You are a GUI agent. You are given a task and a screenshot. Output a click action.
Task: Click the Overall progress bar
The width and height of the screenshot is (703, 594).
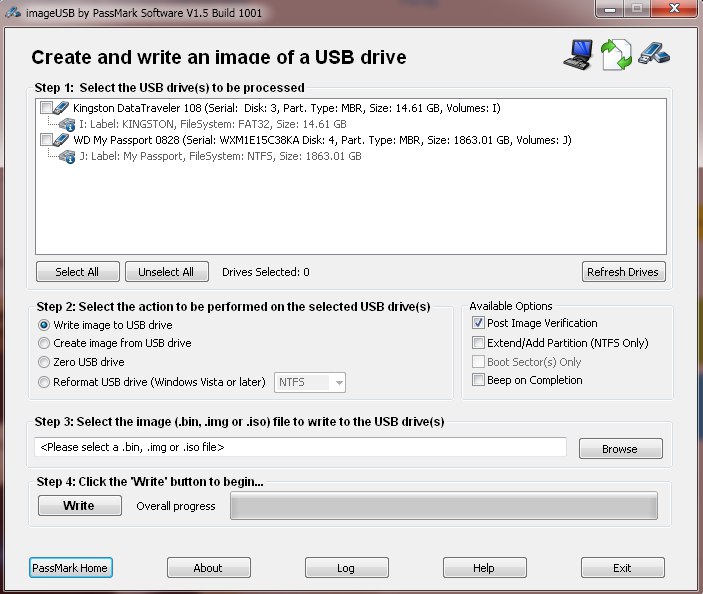point(444,506)
